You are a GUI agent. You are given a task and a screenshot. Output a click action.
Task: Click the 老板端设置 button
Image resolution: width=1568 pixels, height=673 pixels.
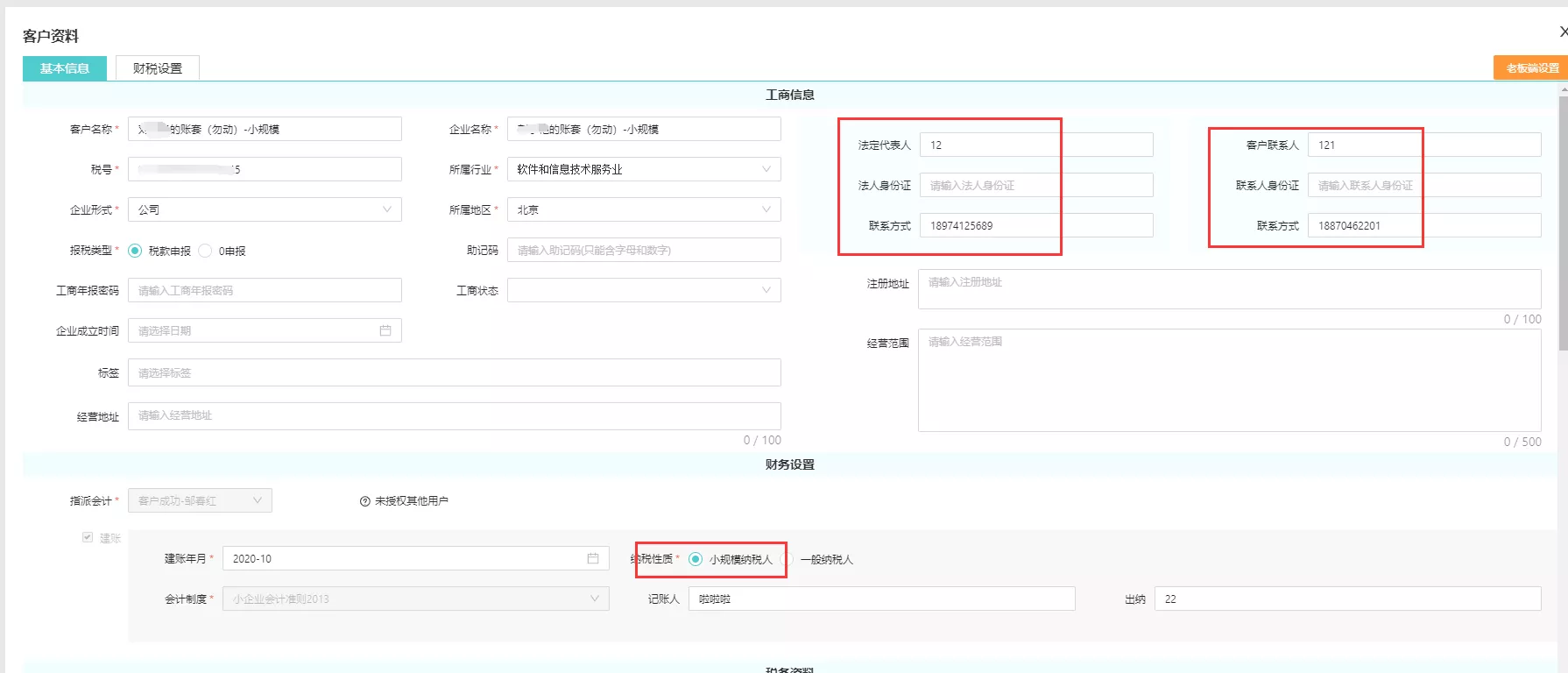tap(1530, 67)
